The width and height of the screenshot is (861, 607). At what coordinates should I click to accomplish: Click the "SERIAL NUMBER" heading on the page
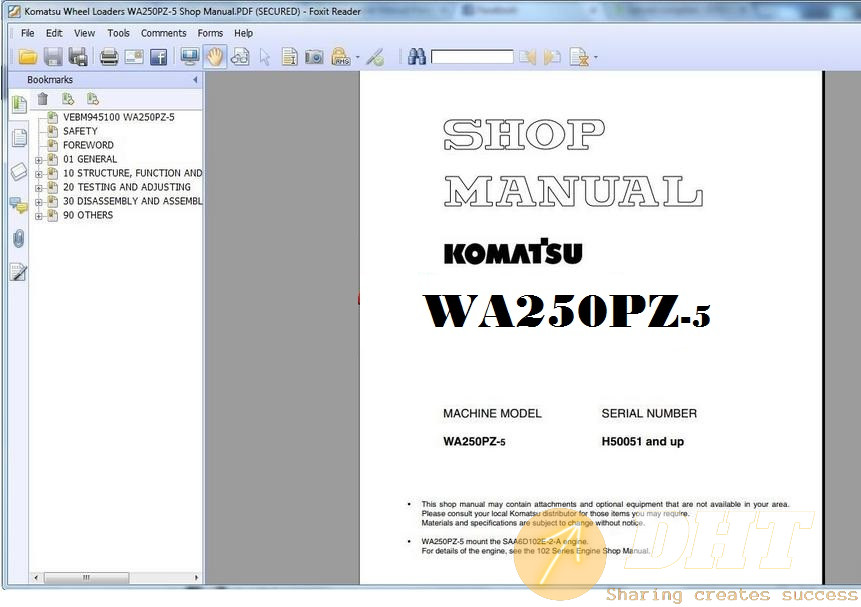649,414
